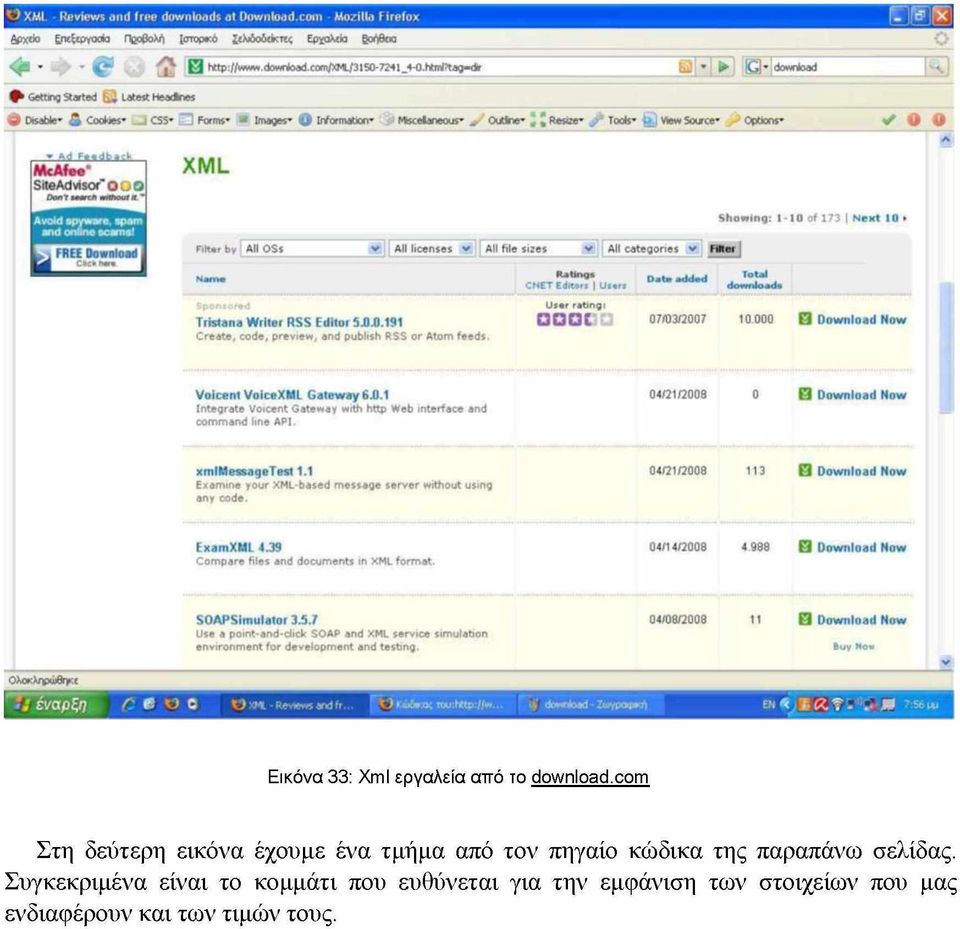Click the Back arrow navigation button
Image resolution: width=960 pixels, height=929 pixels.
point(20,67)
